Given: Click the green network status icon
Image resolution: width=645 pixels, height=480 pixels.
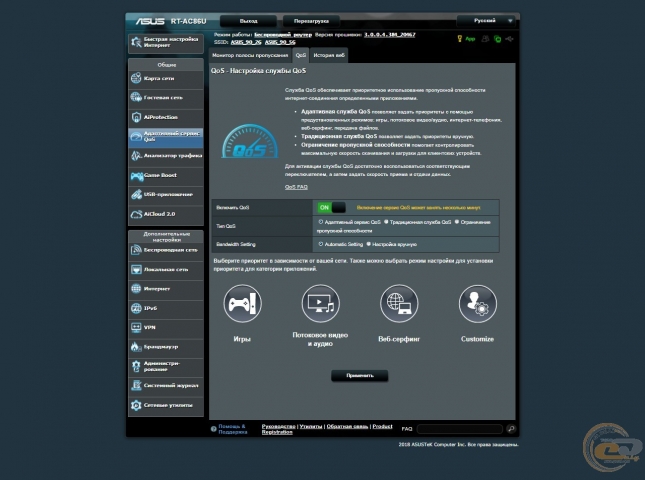Looking at the screenshot, I should pos(497,39).
